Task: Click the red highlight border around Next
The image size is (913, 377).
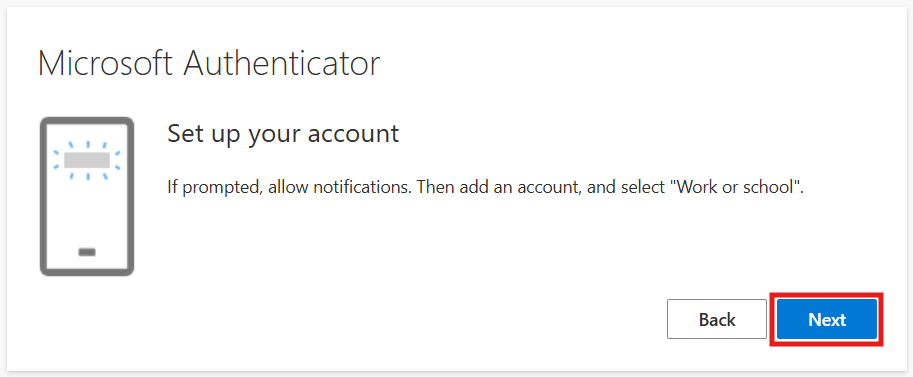Action: tap(827, 294)
